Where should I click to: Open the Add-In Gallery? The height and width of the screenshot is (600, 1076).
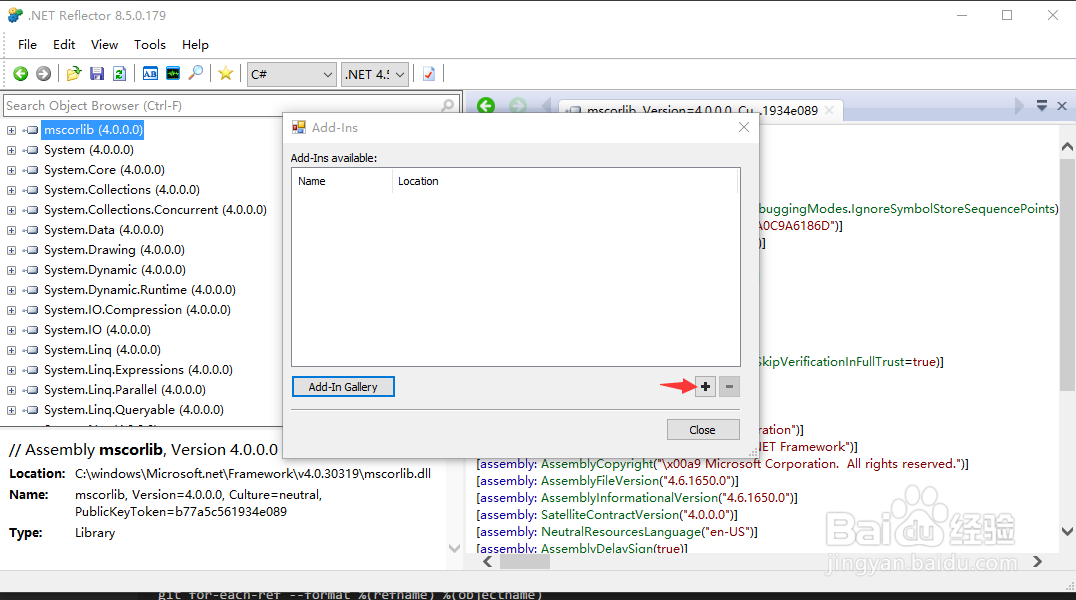[343, 386]
